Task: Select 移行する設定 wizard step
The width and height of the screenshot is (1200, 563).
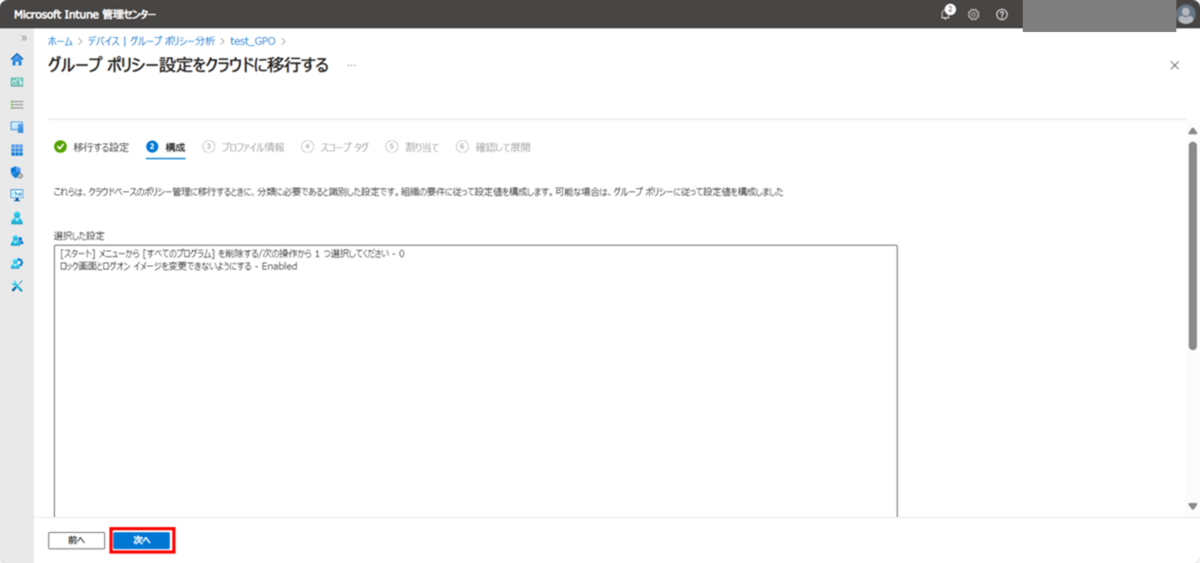Action: tap(91, 147)
